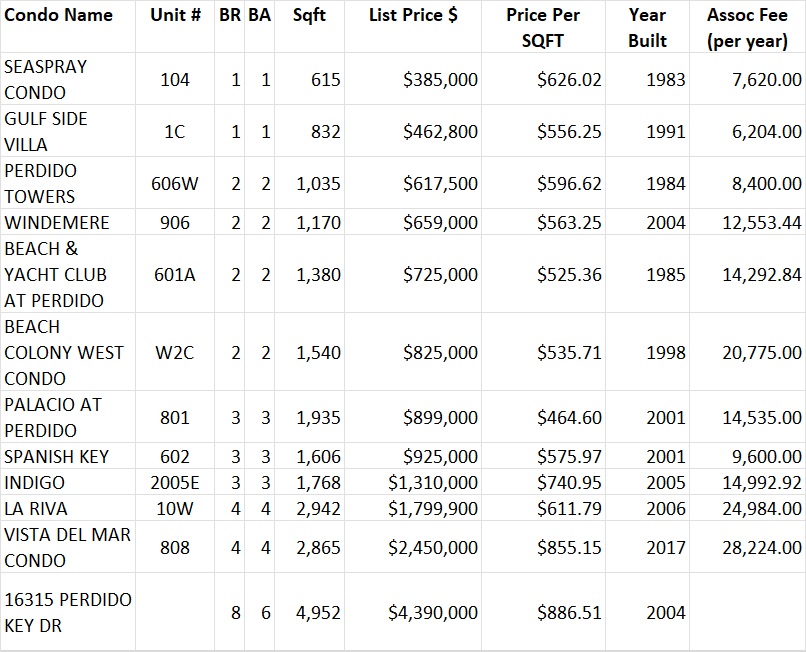Select the List Price $ header cell
Screen dimensions: 806x652
pyautogui.click(x=413, y=16)
